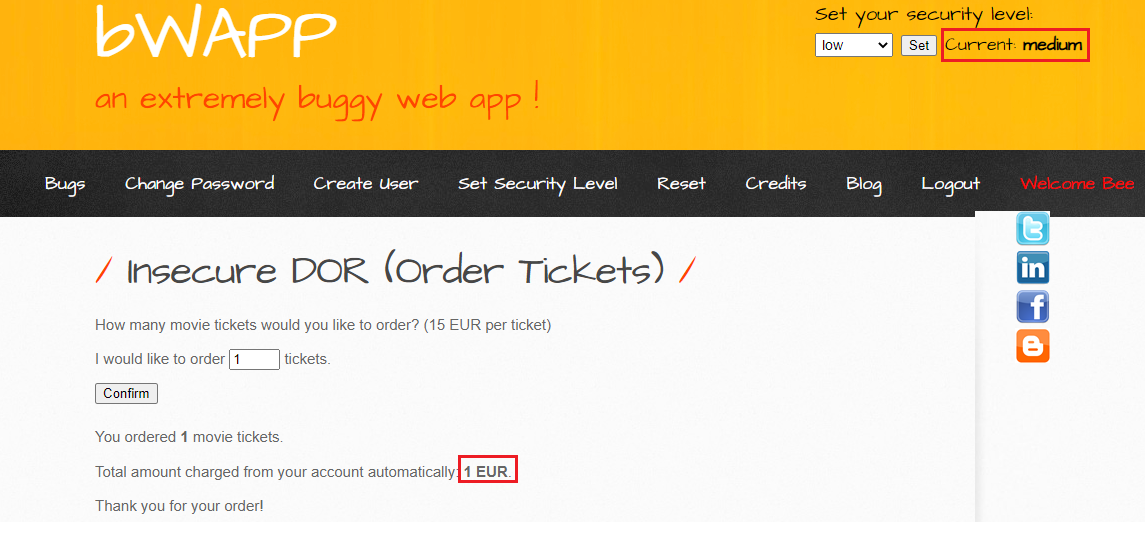
Task: Open the LinkedIn social icon
Action: point(1033,267)
